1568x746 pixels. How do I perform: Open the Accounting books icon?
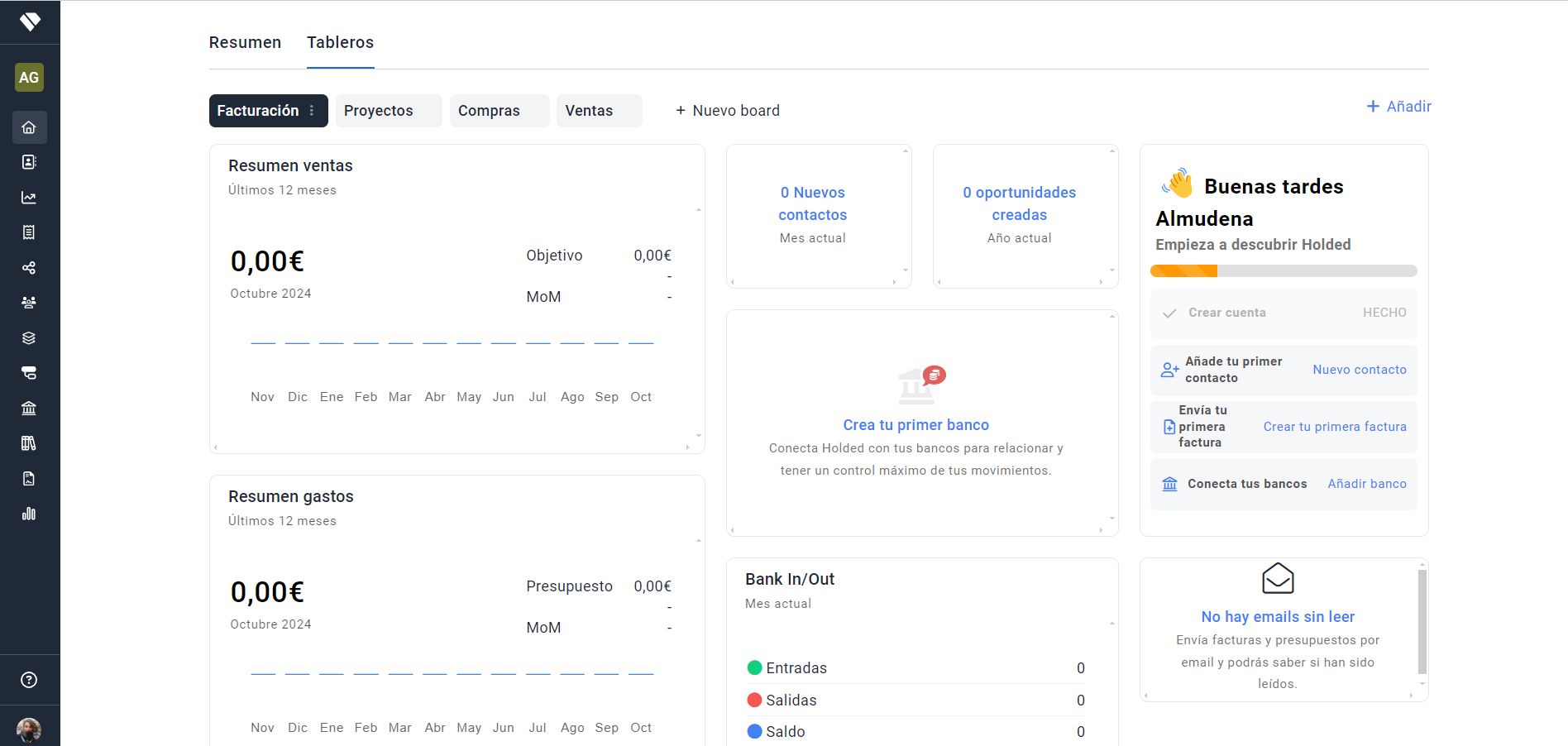[x=29, y=442]
